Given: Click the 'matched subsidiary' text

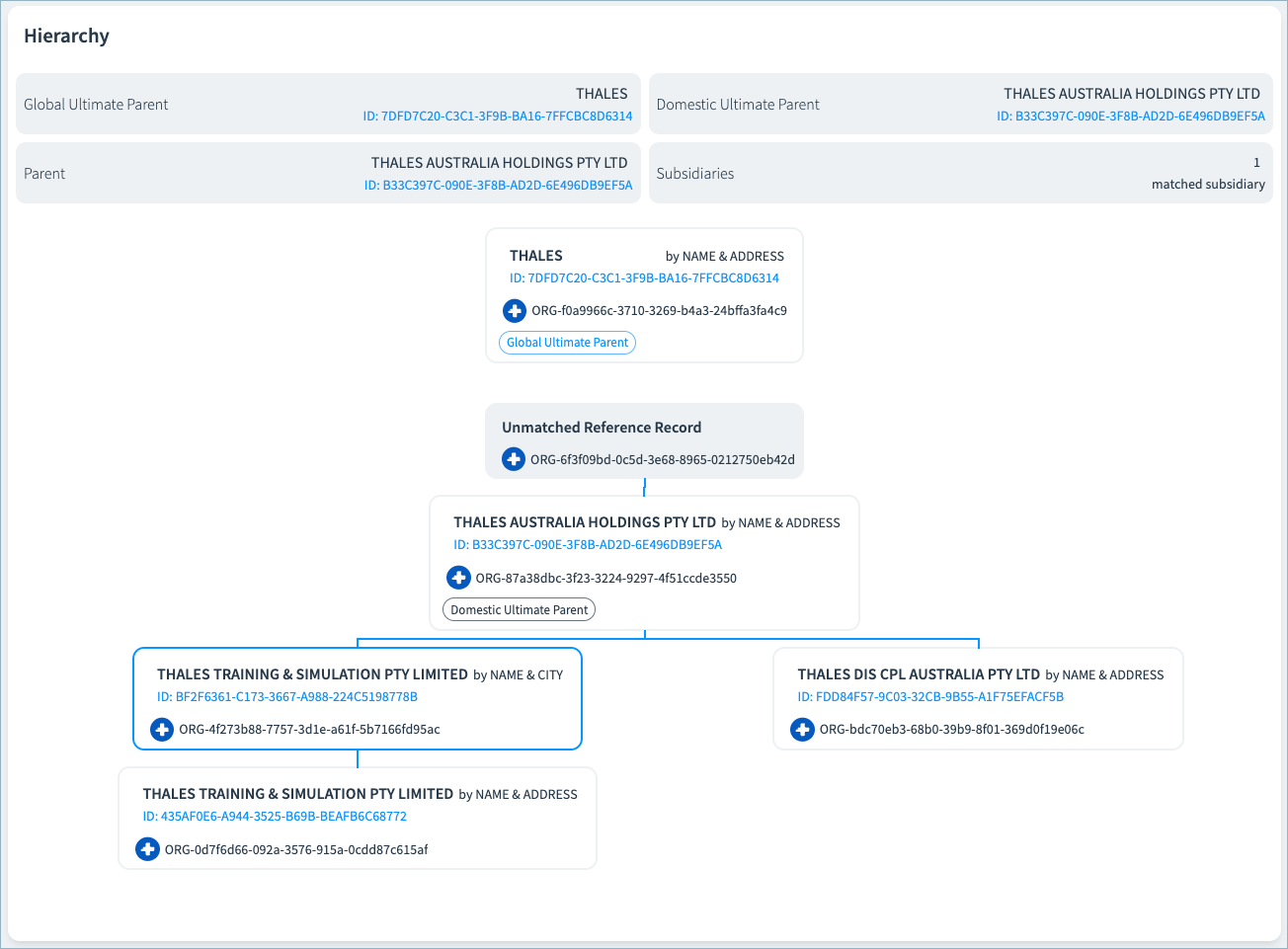Looking at the screenshot, I should (1208, 185).
